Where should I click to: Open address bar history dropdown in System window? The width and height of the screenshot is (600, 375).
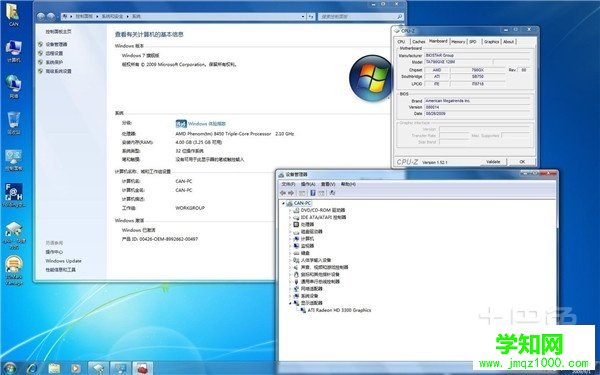pos(303,16)
